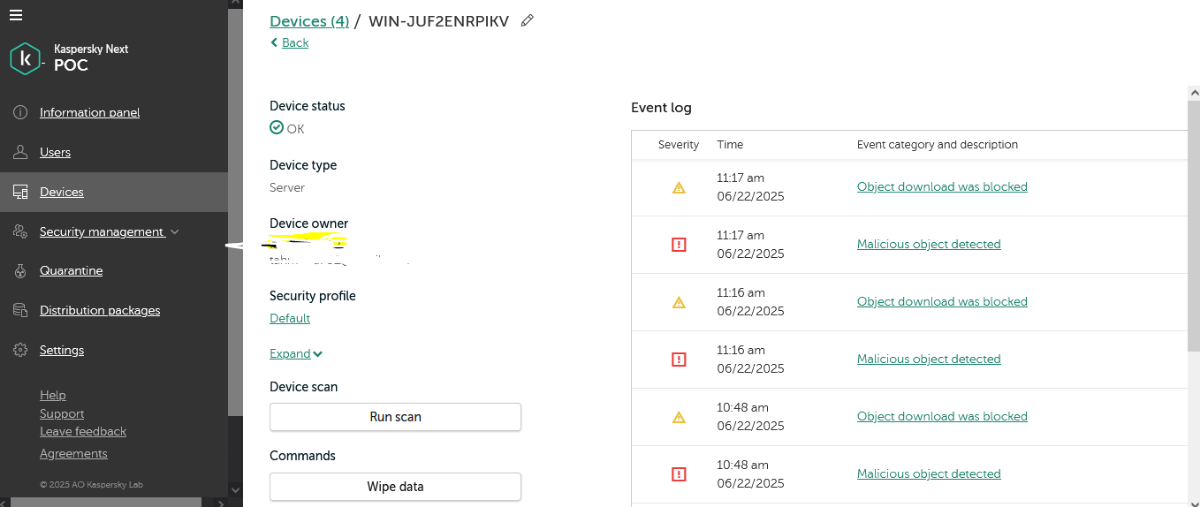This screenshot has width=1200, height=507.
Task: Click the Kaspersky Next logo icon
Action: [x=25, y=59]
